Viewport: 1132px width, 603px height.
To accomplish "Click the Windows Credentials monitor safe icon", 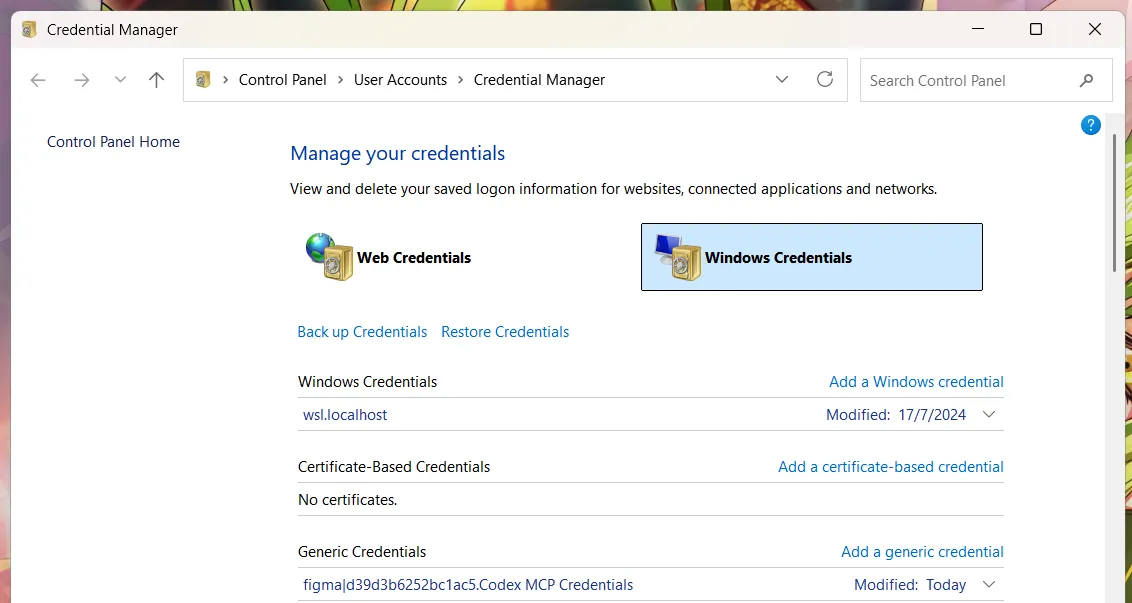I will pyautogui.click(x=677, y=257).
